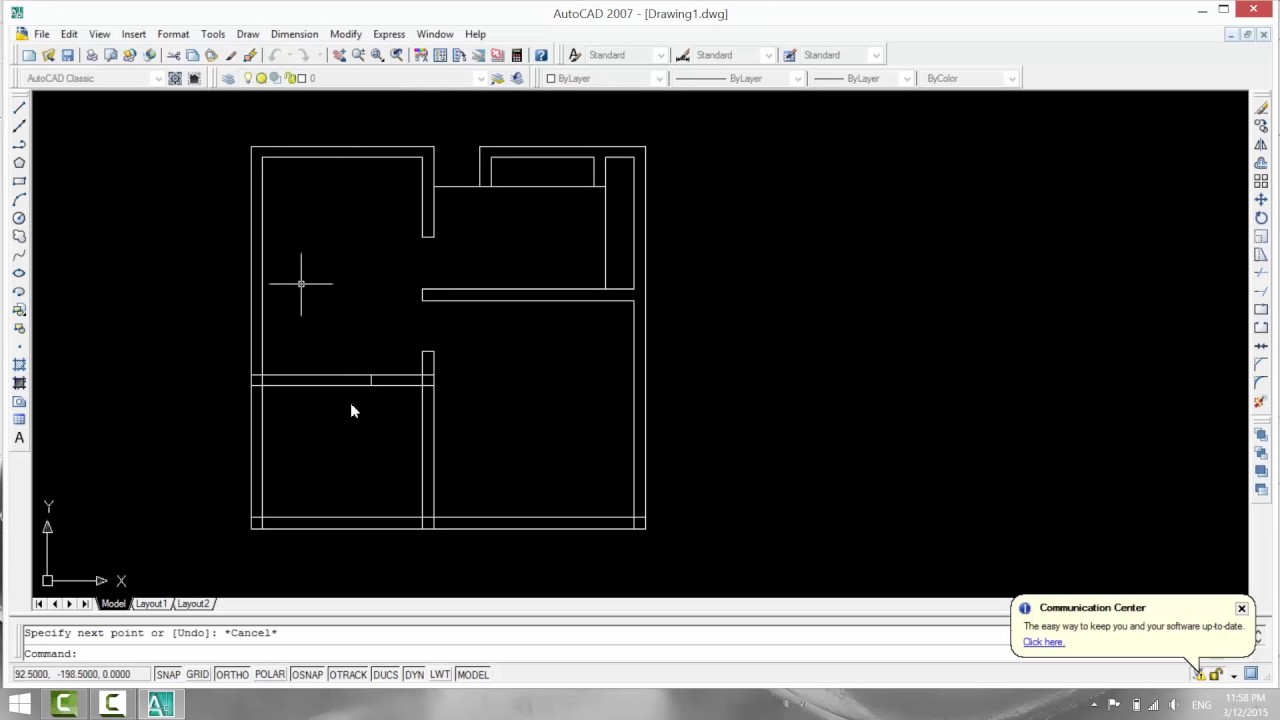The width and height of the screenshot is (1280, 720).
Task: Open the Hatch tool
Action: pos(19,362)
